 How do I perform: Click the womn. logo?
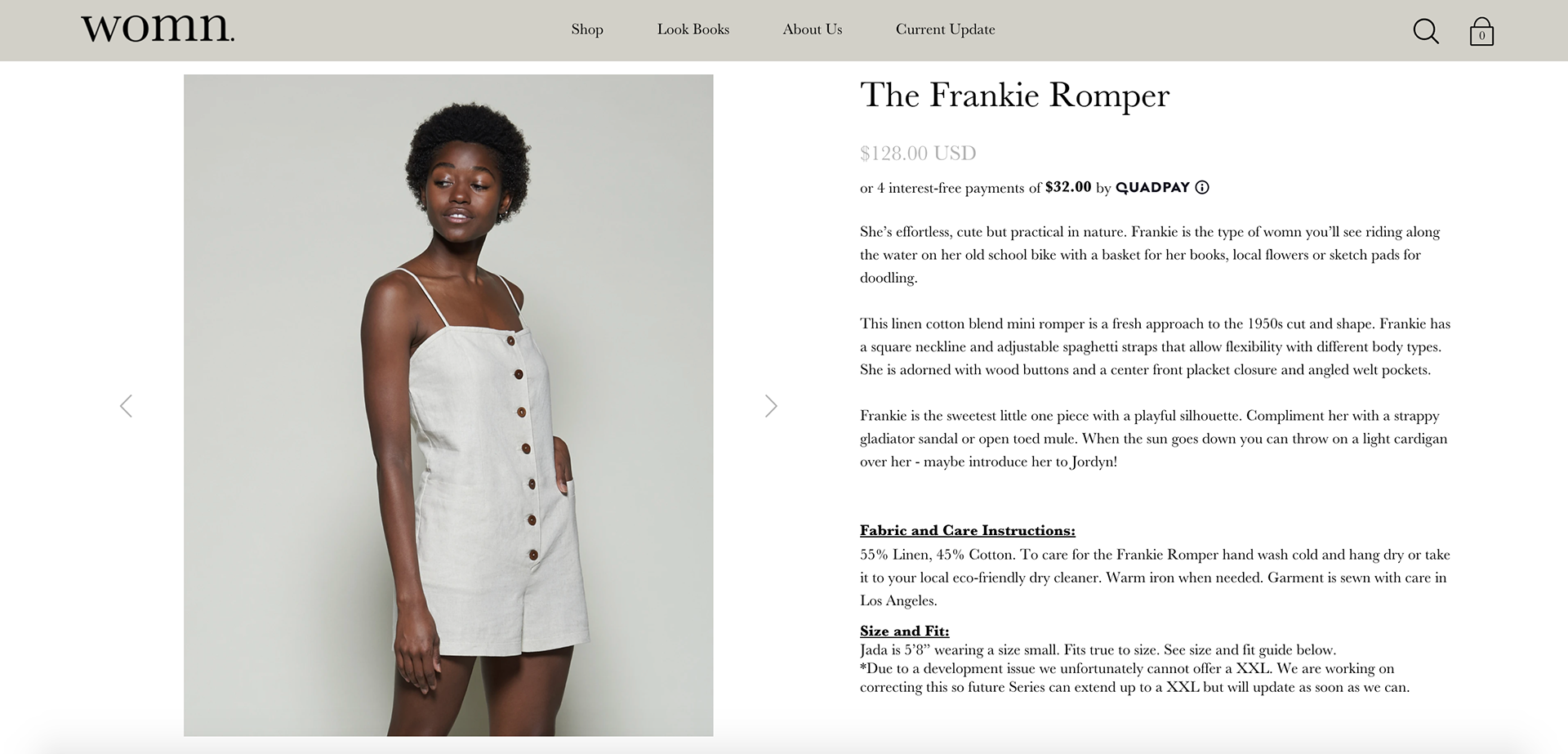coord(158,28)
